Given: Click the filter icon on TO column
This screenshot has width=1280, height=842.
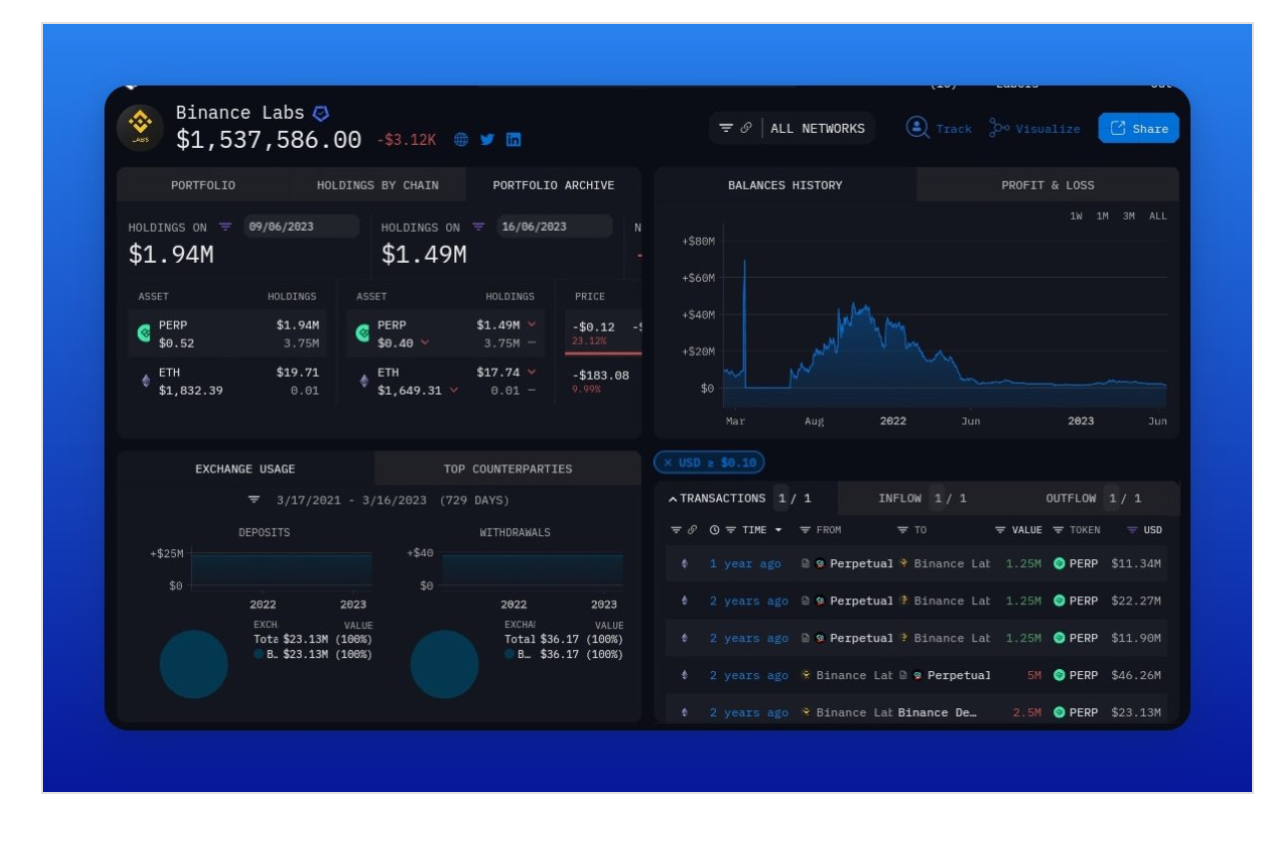Looking at the screenshot, I should pos(902,530).
